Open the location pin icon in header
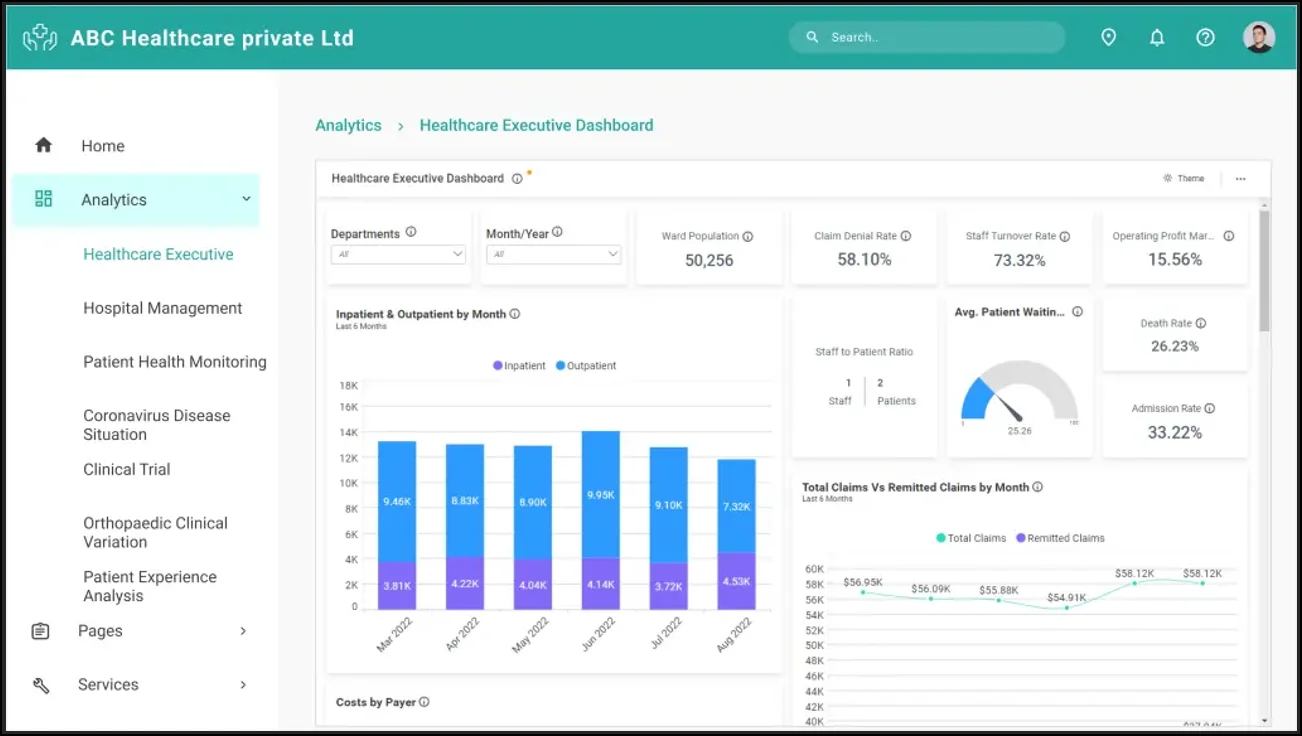Screen dimensions: 1302x736 tap(1108, 37)
